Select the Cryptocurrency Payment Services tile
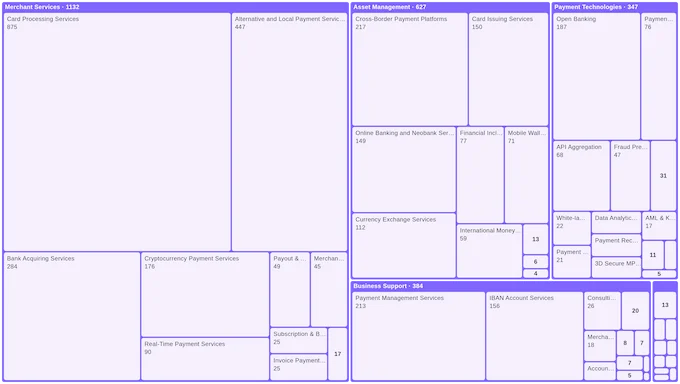Image resolution: width=680 pixels, height=384 pixels. point(205,294)
